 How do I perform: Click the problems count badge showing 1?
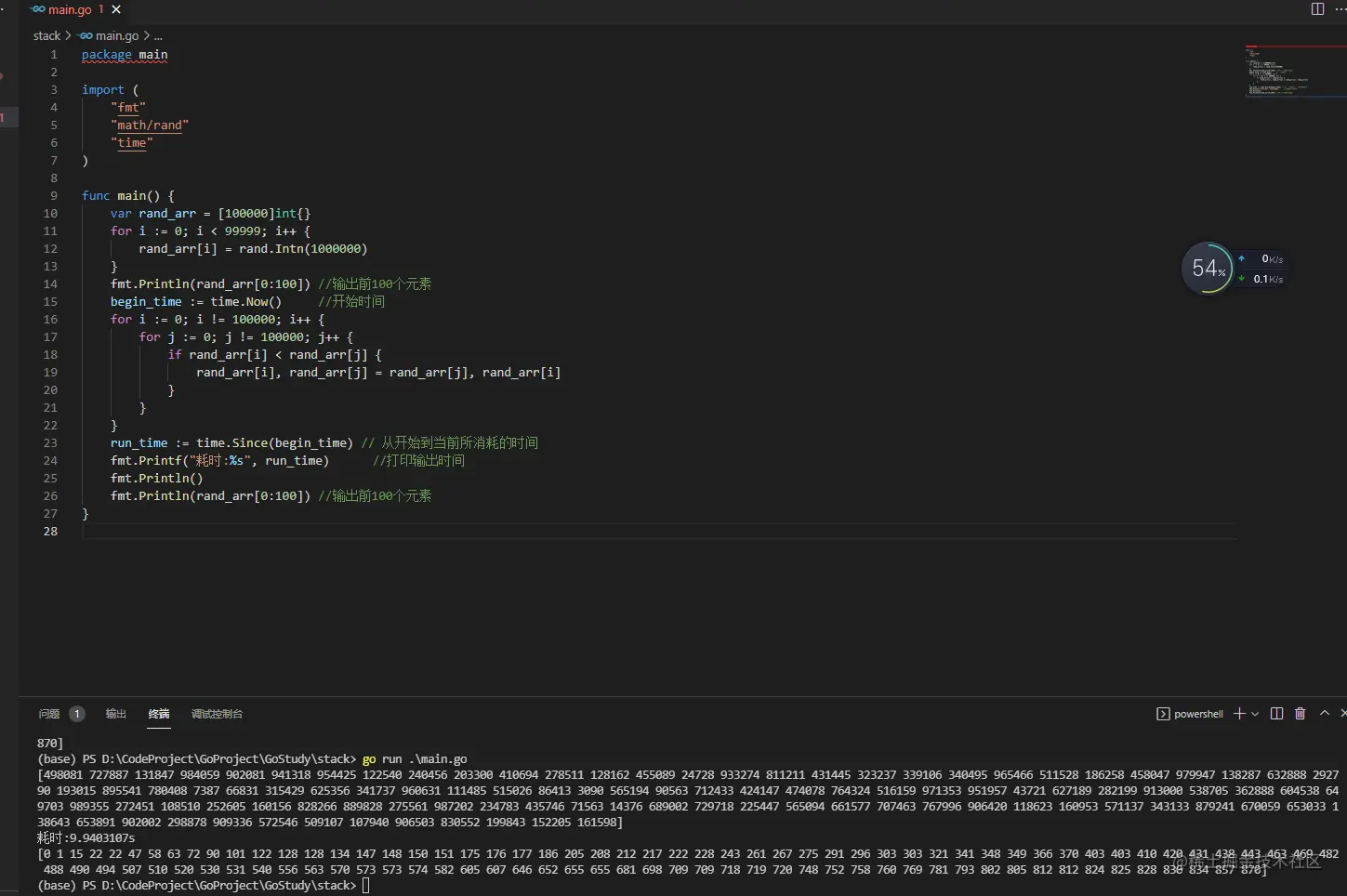77,714
